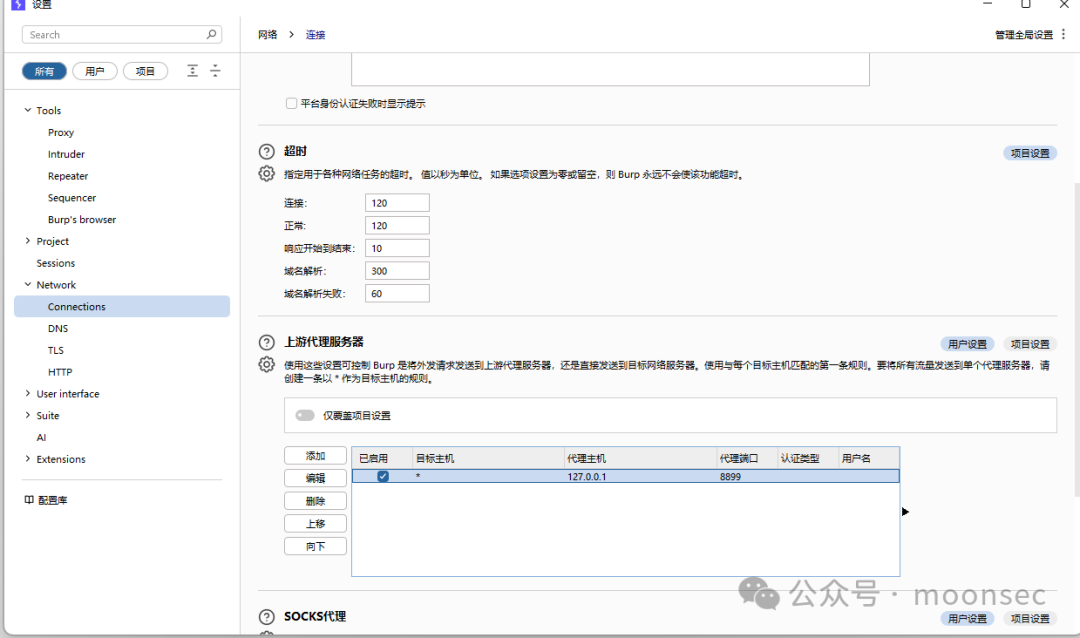Click the search magnifier icon
This screenshot has width=1080, height=638.
211,34
